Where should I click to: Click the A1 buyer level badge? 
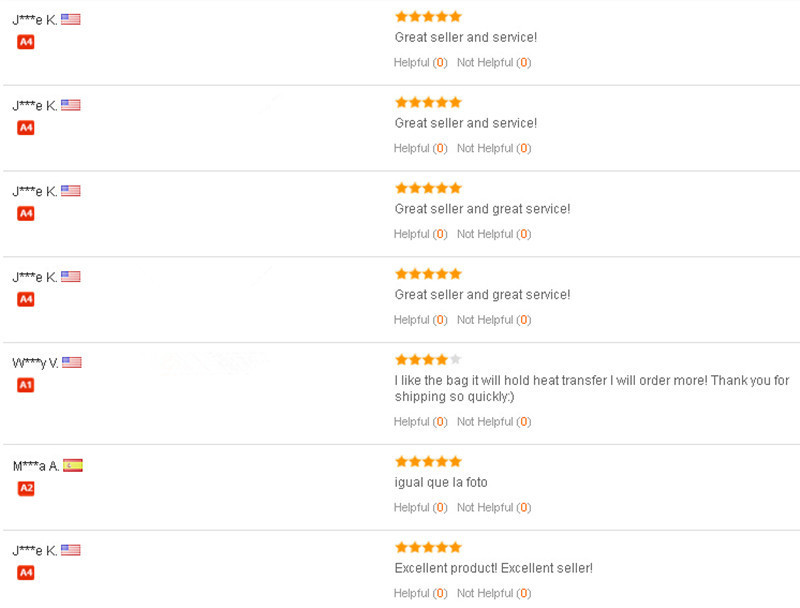pos(26,385)
